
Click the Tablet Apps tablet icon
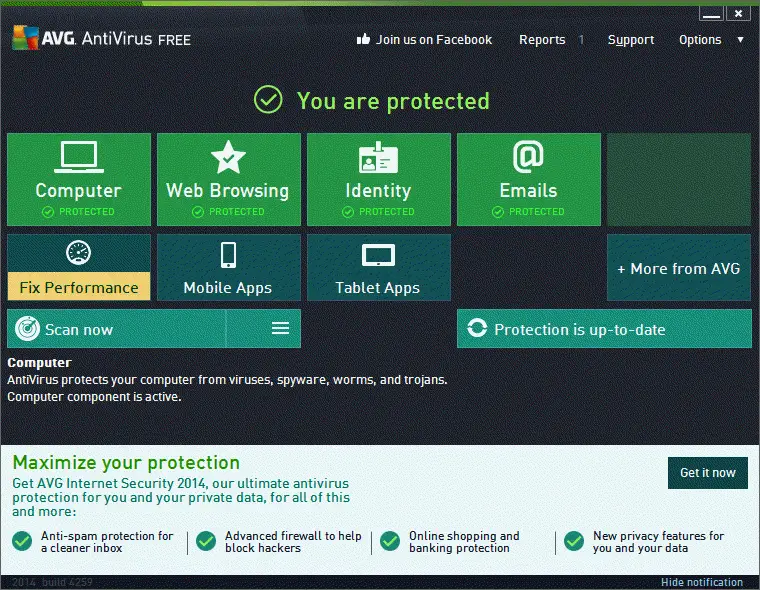378,255
